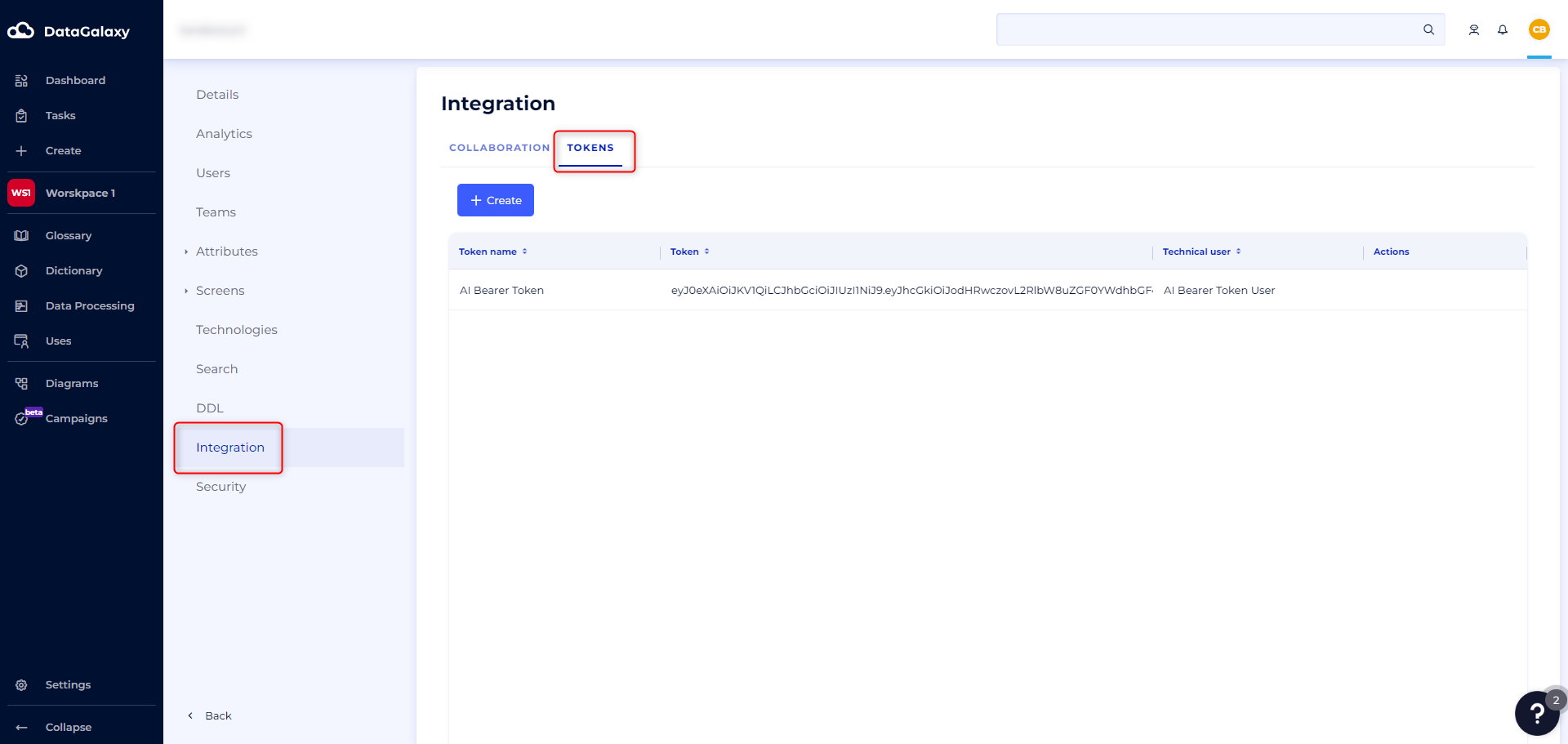1568x744 pixels.
Task: Open Technologies settings section
Action: (x=237, y=330)
